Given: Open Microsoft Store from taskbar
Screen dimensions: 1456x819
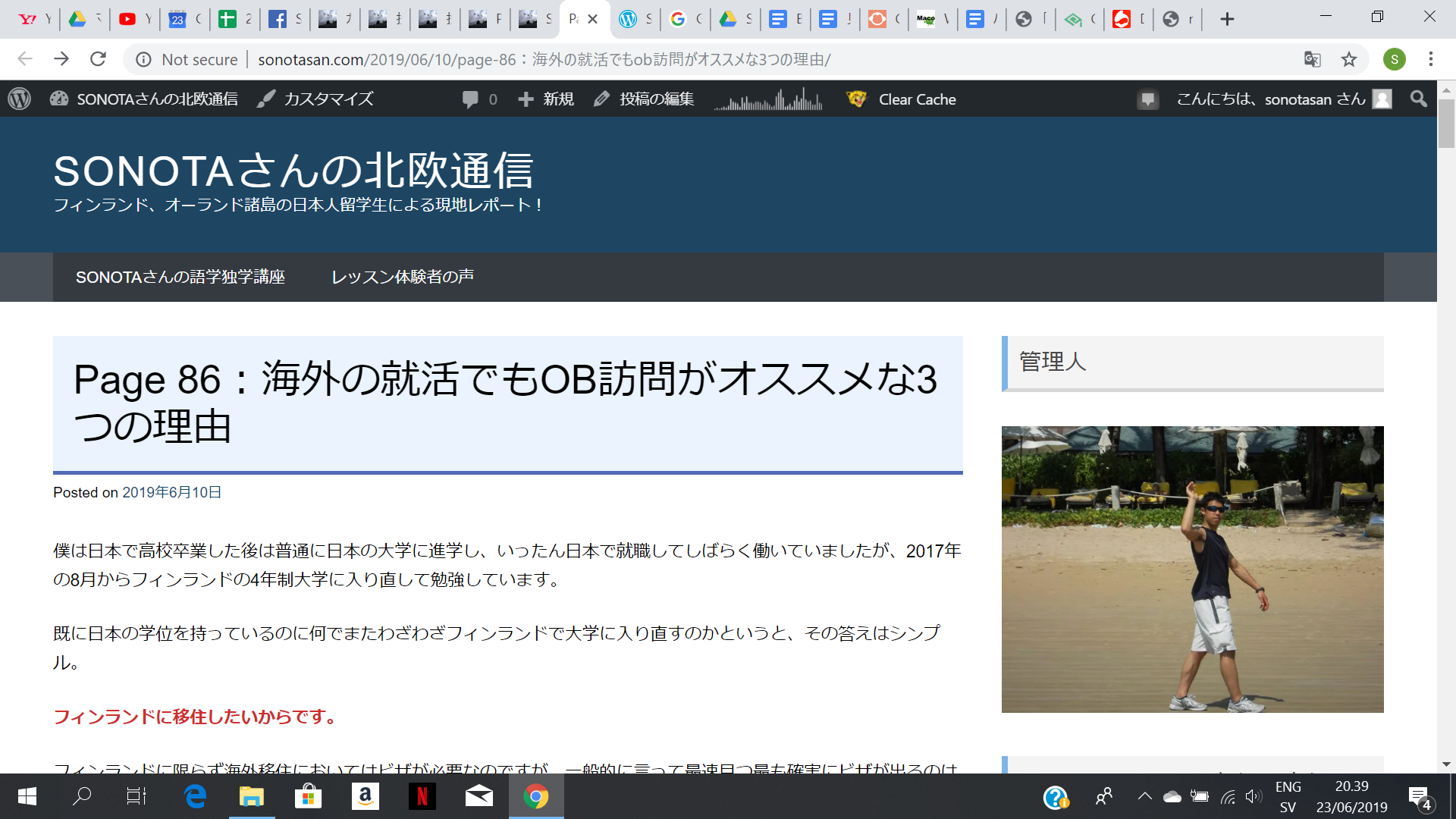Looking at the screenshot, I should (308, 796).
